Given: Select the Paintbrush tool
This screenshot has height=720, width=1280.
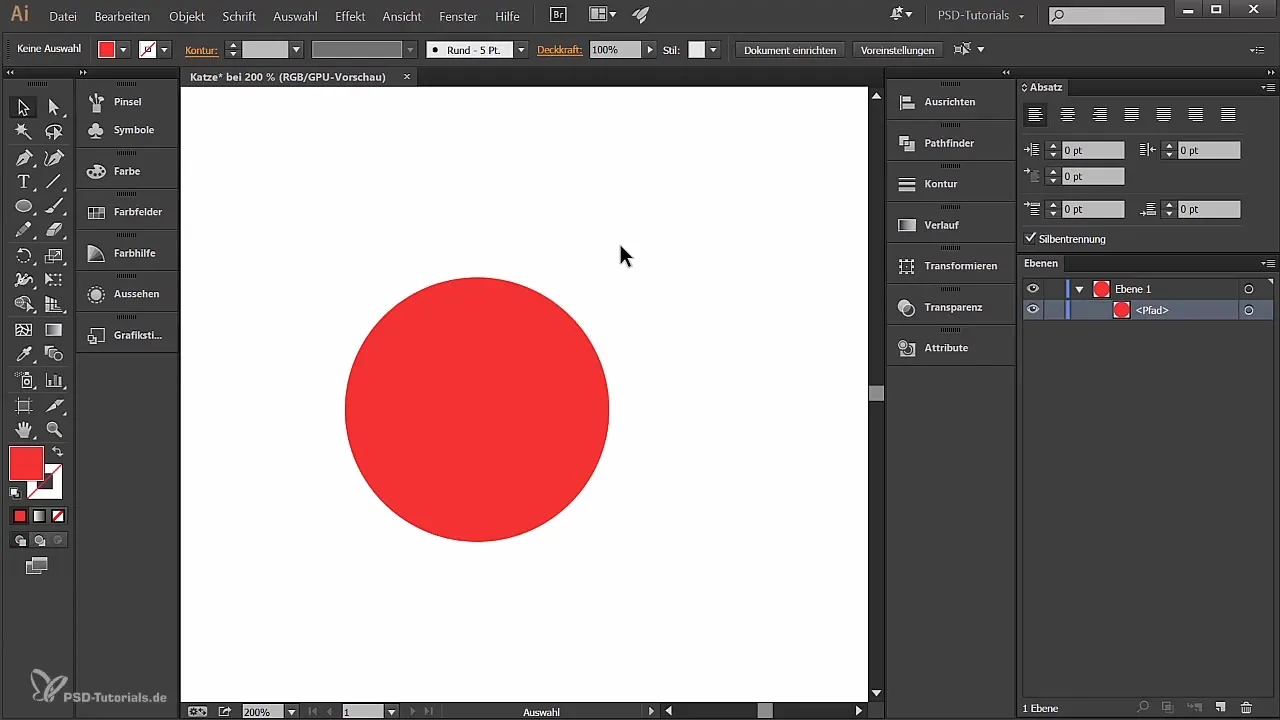Looking at the screenshot, I should (x=54, y=206).
